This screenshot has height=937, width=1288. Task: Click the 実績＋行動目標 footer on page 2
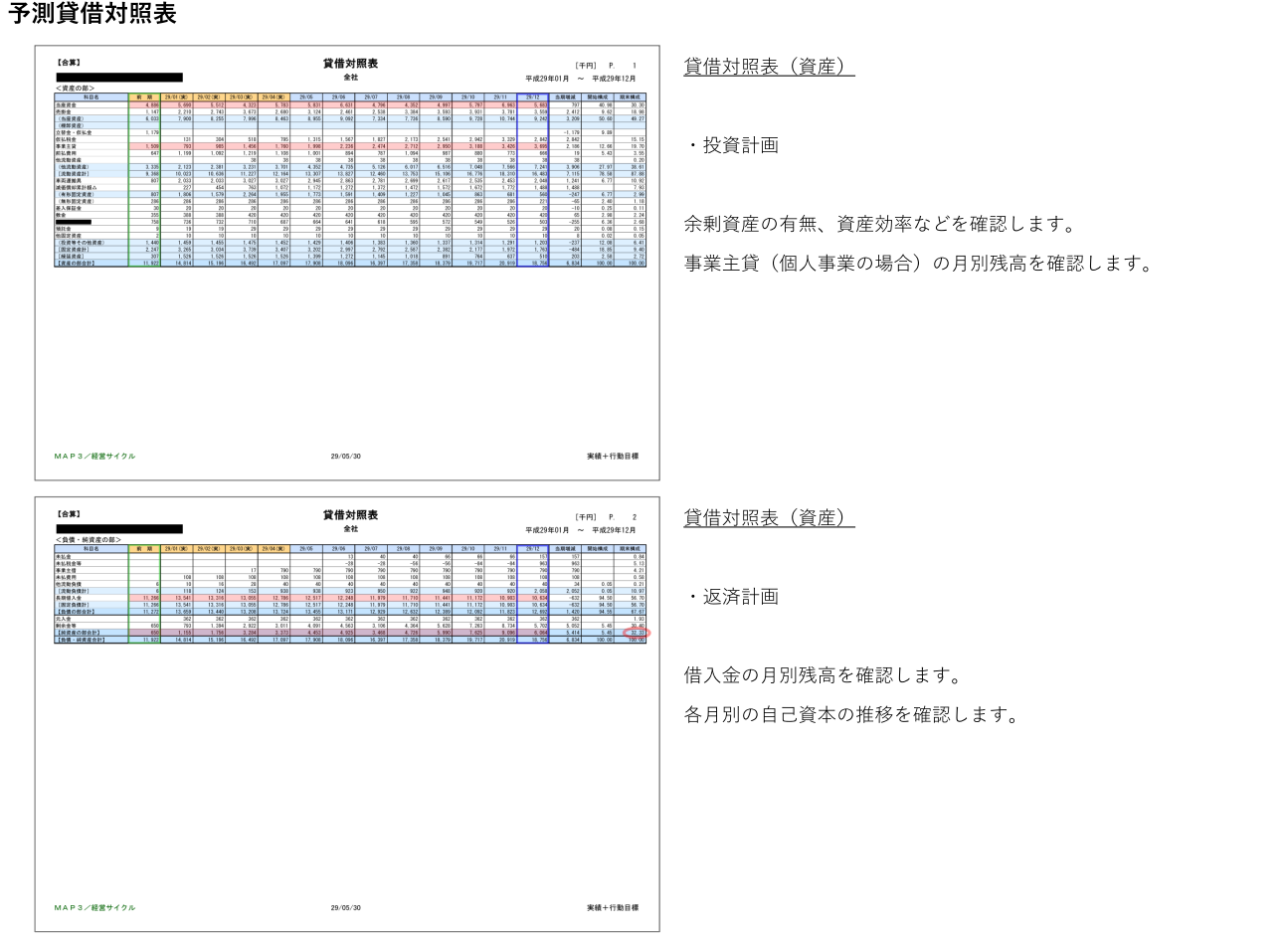click(613, 908)
